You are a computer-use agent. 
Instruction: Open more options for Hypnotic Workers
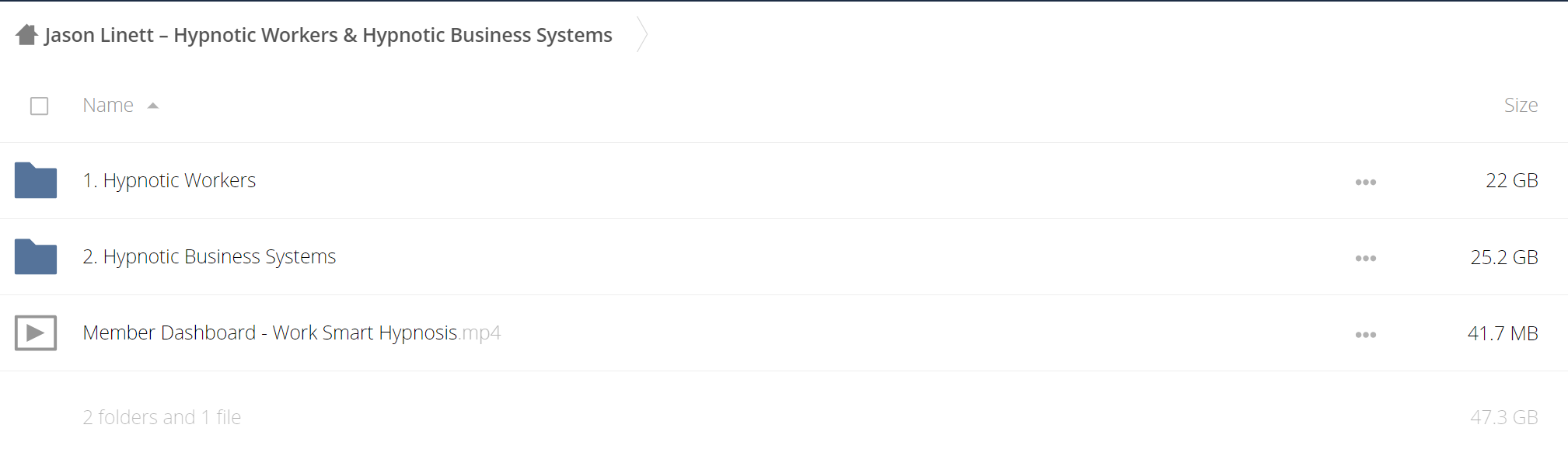(1366, 182)
